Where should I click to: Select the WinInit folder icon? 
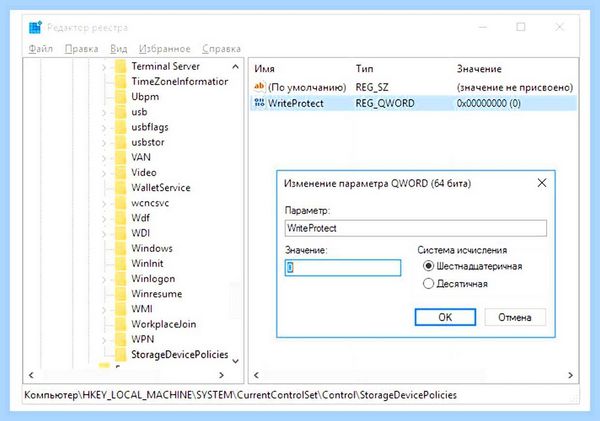pos(121,263)
